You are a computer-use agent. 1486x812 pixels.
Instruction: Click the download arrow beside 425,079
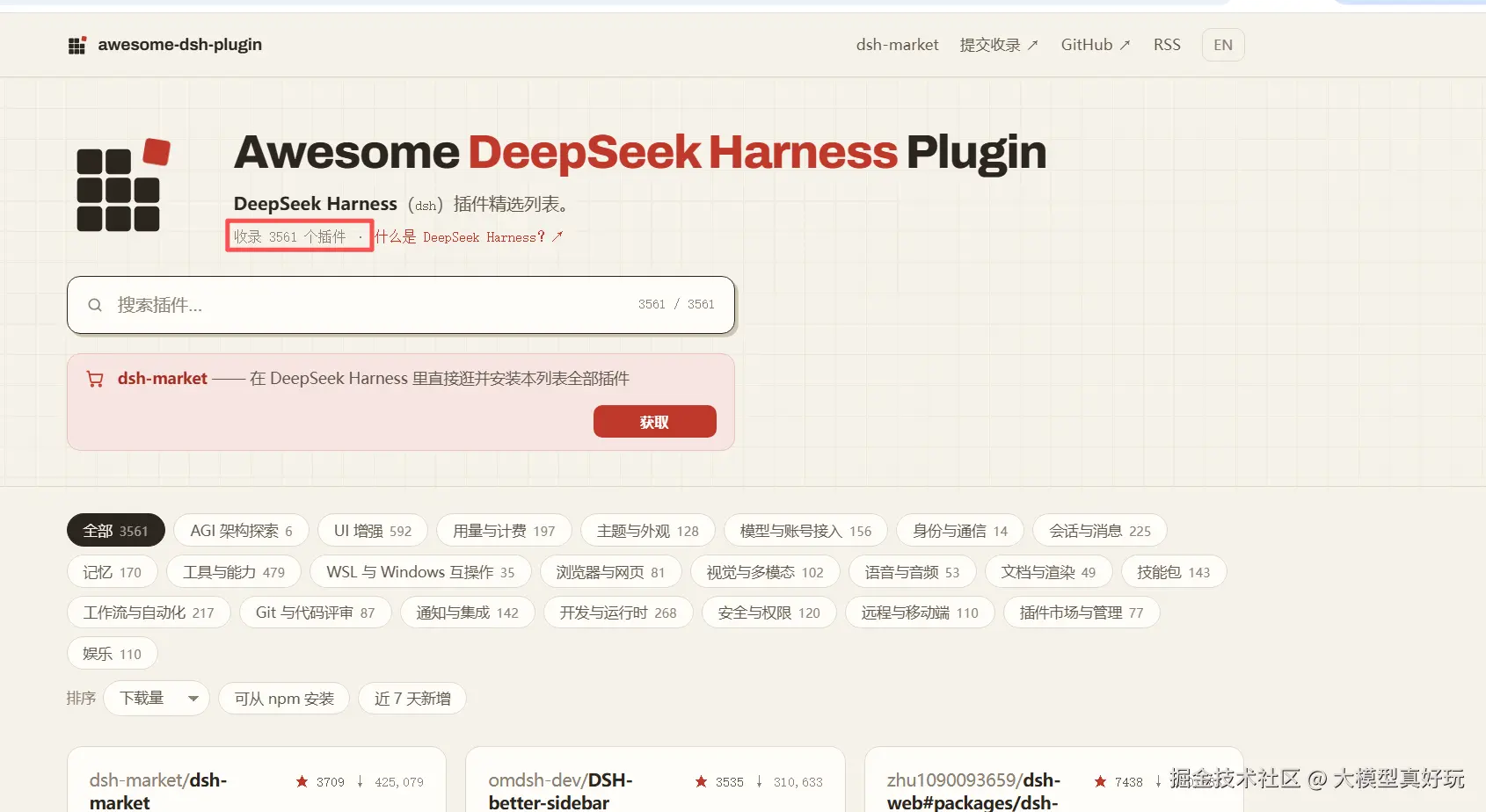tap(360, 781)
